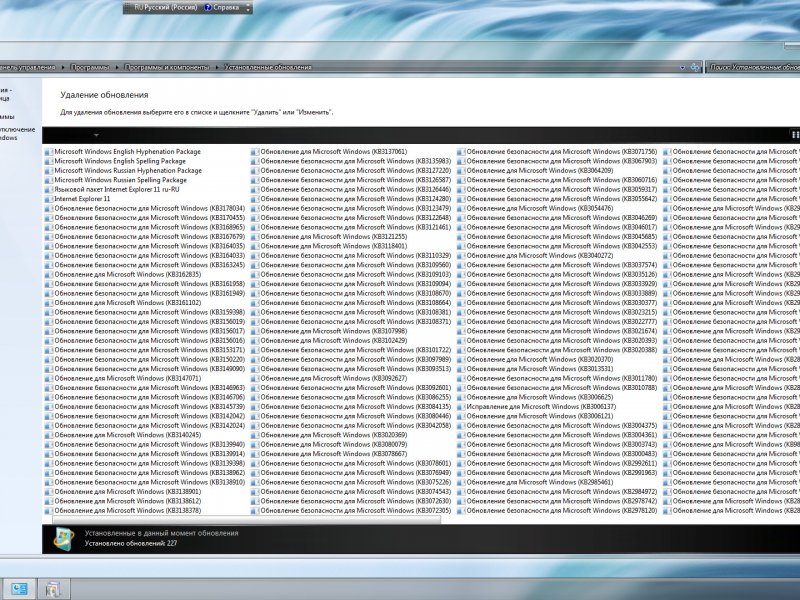
Task: Click icon of Microsoft Windows English Hyphenation Package
Action: point(49,152)
